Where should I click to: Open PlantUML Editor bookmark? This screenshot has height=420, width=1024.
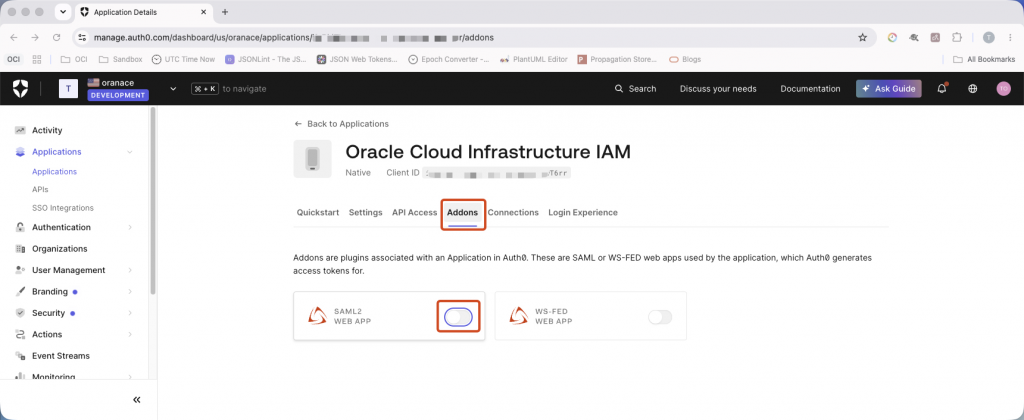534,59
